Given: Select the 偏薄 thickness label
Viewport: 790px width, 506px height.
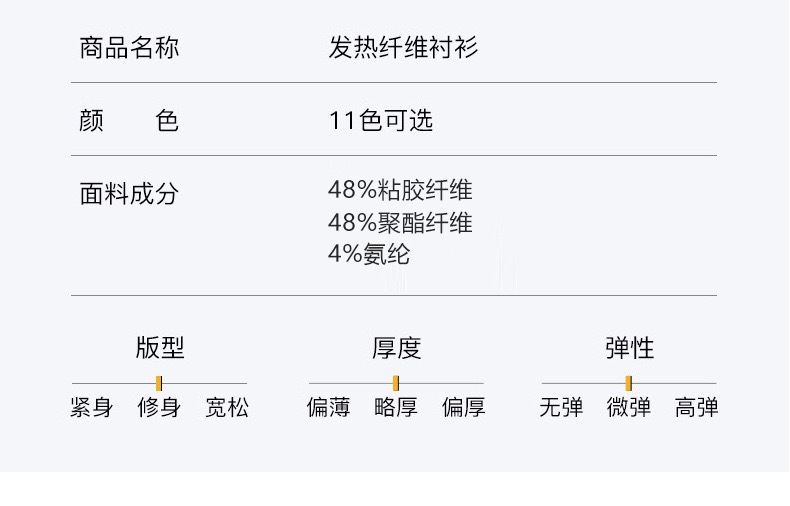Looking at the screenshot, I should click(x=328, y=408).
